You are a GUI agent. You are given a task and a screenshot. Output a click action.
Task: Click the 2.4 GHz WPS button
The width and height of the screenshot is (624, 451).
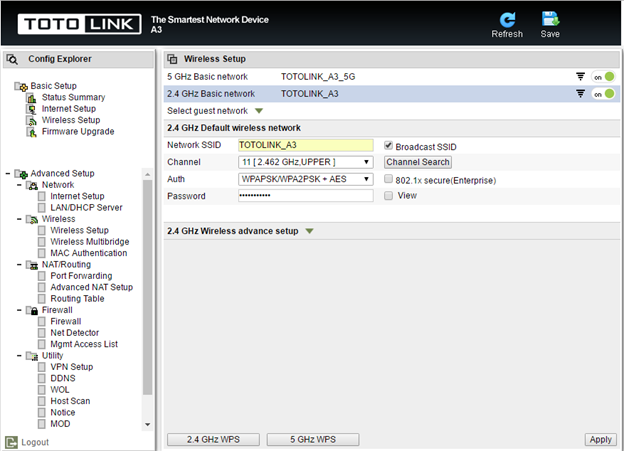coord(213,440)
